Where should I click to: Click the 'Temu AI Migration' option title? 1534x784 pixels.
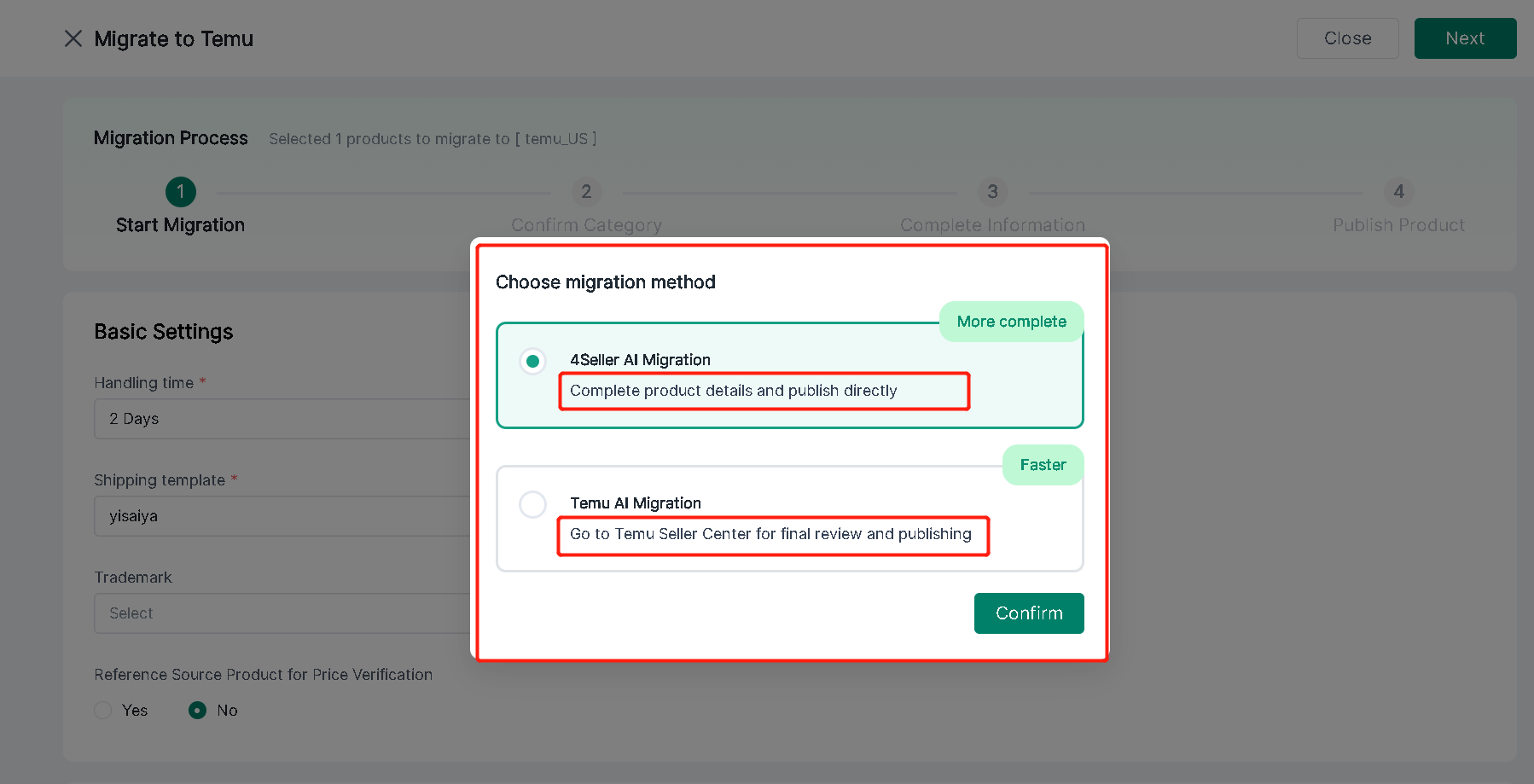coord(636,503)
